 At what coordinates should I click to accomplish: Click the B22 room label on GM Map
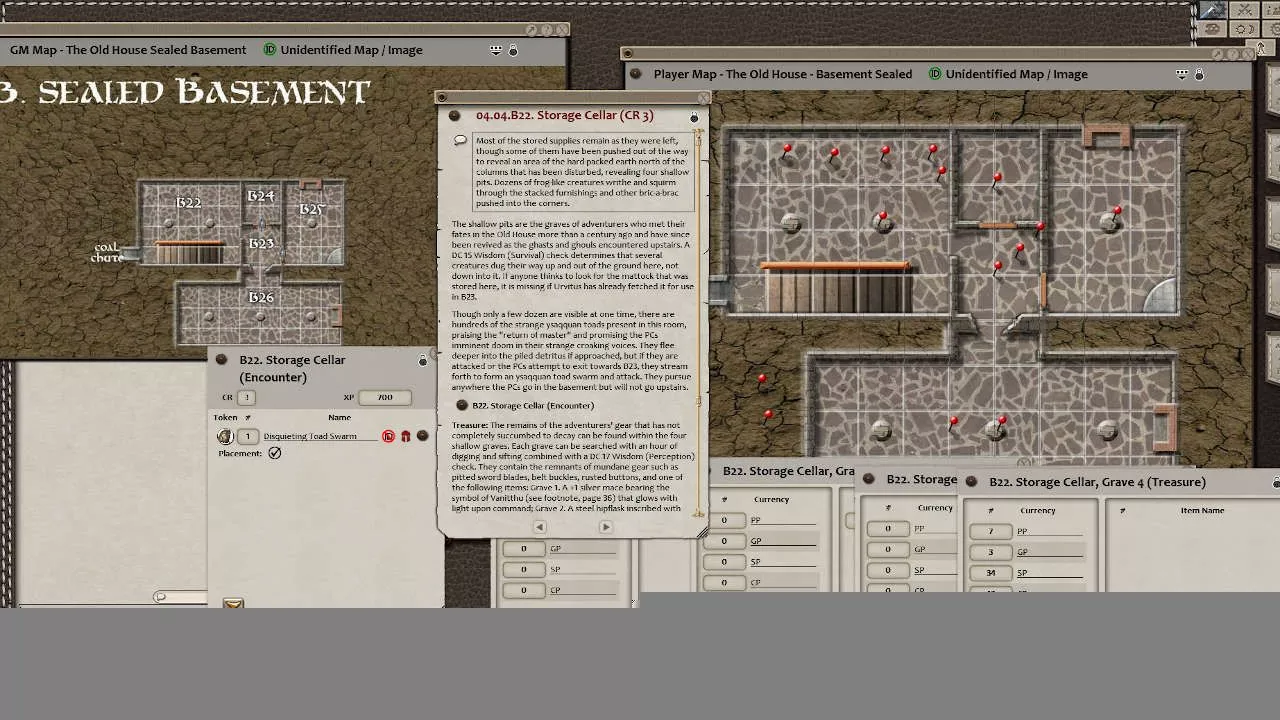188,203
